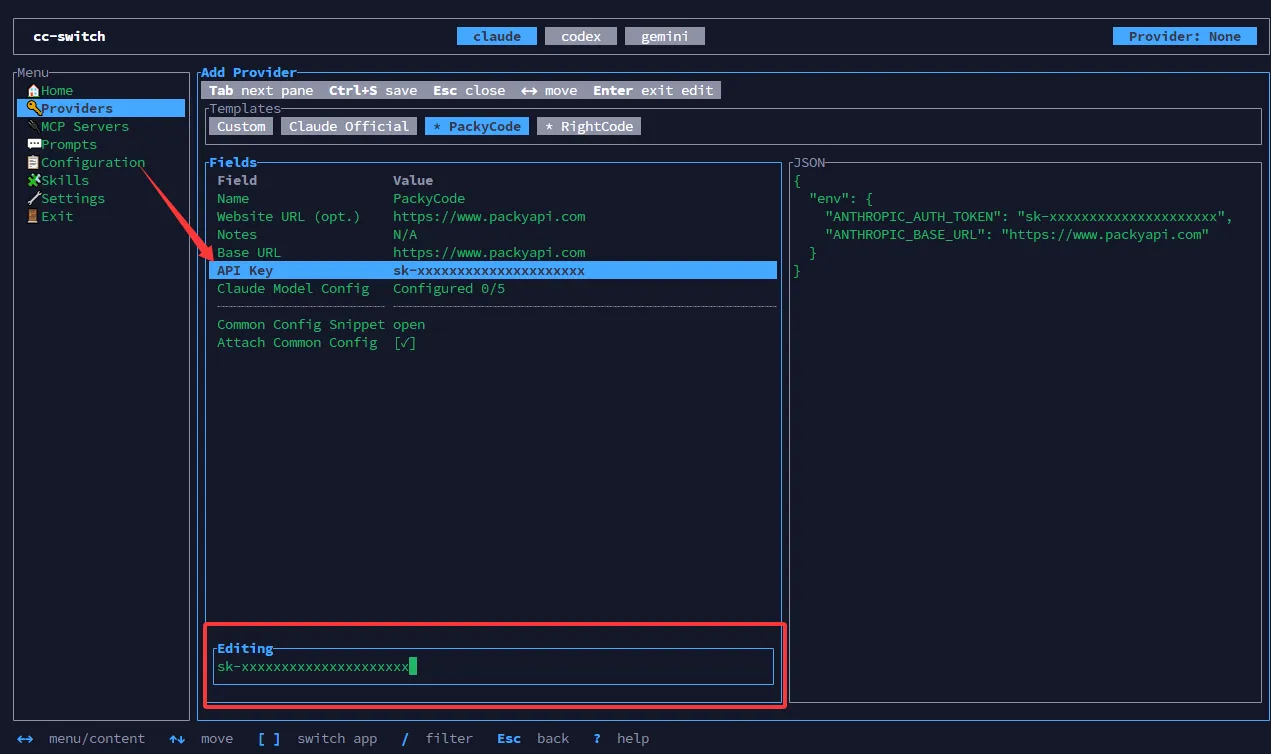Toggle the Attach Common Config checkbox
The height and width of the screenshot is (754, 1271).
point(405,342)
